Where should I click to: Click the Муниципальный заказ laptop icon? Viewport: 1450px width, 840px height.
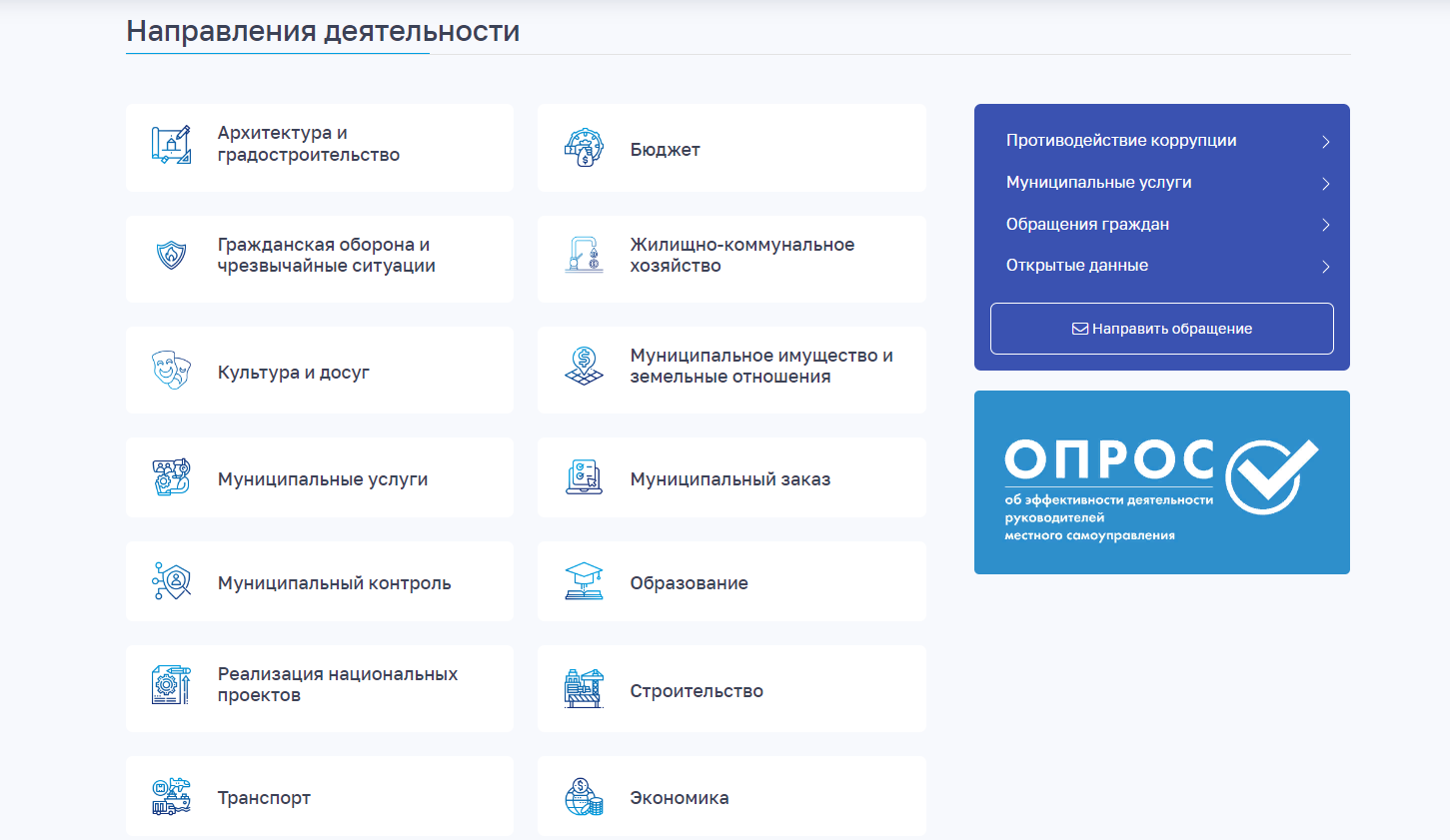pyautogui.click(x=584, y=477)
